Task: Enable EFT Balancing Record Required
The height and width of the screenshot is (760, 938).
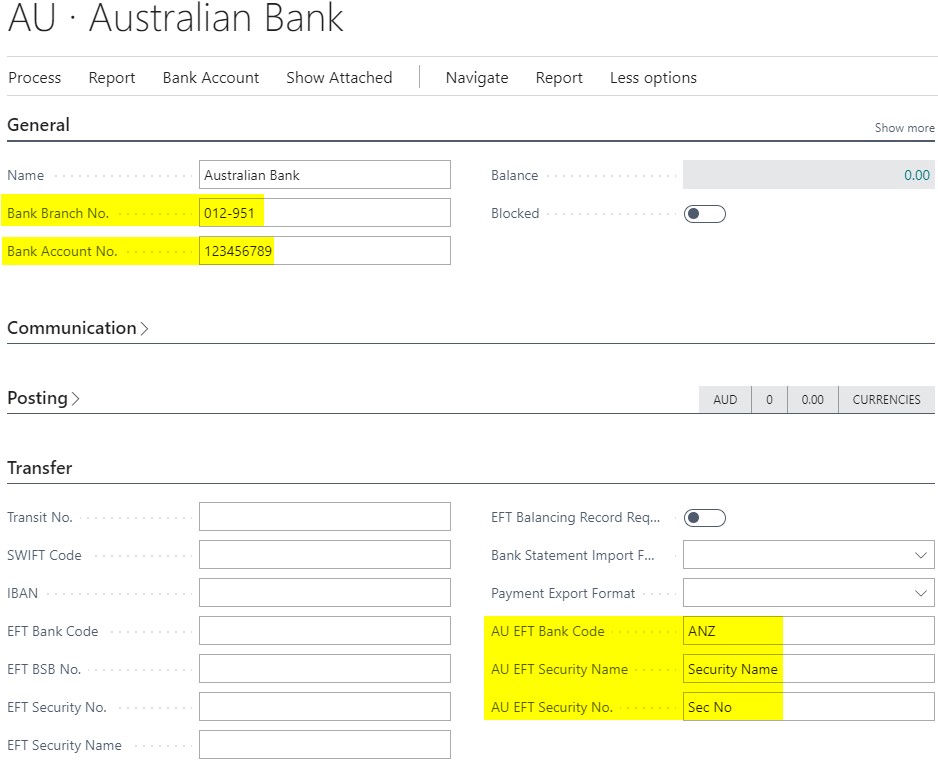Action: click(704, 517)
